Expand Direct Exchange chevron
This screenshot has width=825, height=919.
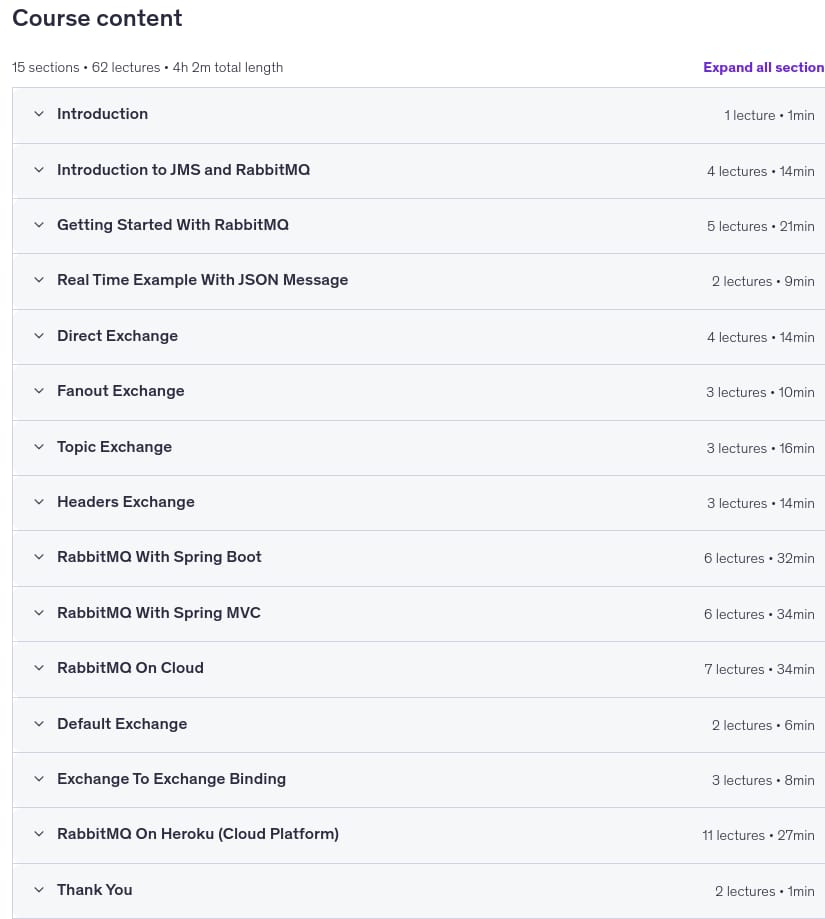pyautogui.click(x=39, y=336)
